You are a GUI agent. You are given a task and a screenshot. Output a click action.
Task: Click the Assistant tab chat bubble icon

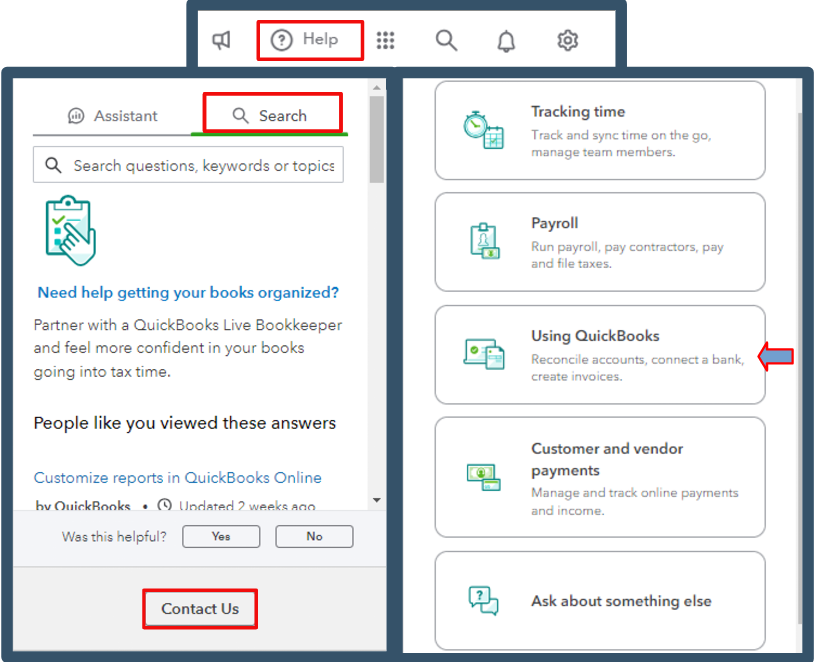(x=76, y=116)
